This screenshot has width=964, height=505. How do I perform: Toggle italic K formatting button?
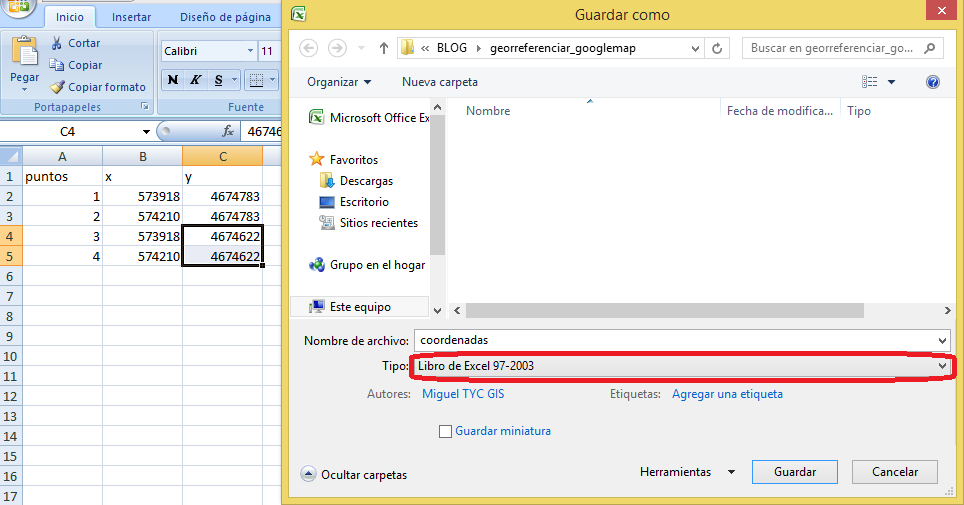(x=196, y=80)
